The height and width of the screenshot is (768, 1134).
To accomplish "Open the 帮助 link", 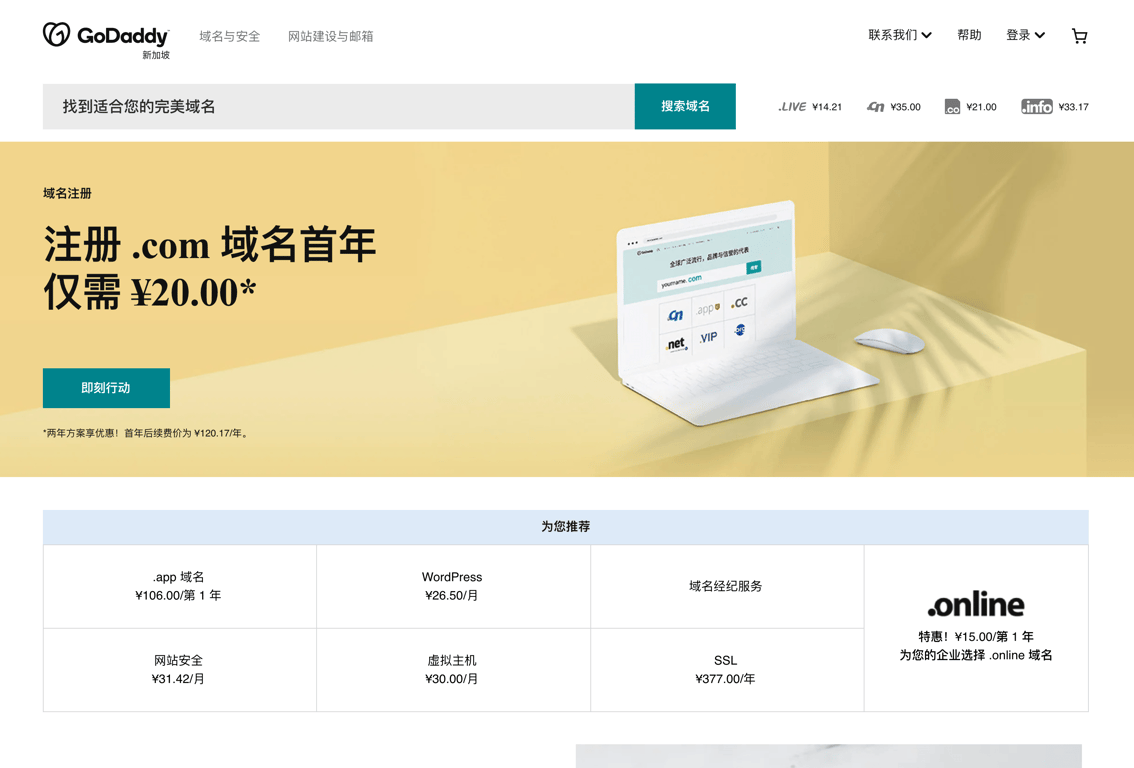I will pos(969,35).
